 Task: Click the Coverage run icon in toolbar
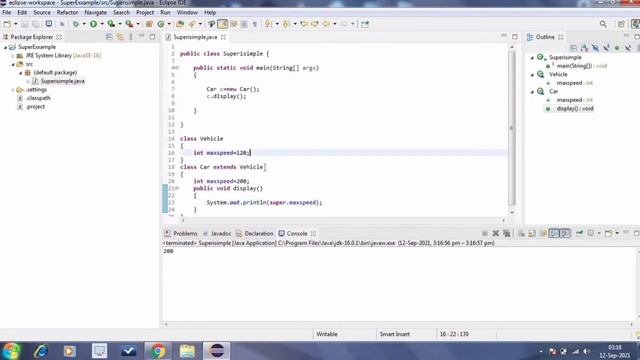pyautogui.click(x=111, y=24)
